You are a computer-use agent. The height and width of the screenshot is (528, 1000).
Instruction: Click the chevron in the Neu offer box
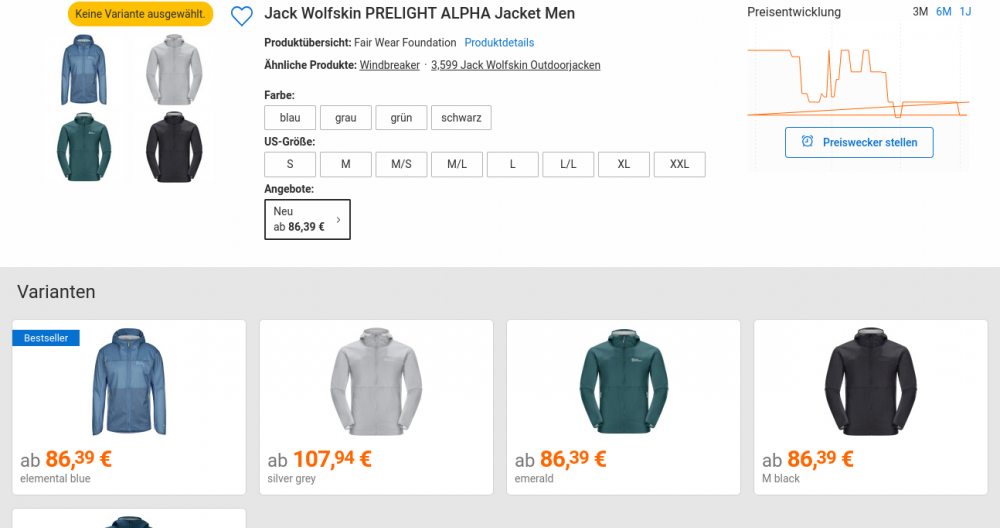(338, 219)
